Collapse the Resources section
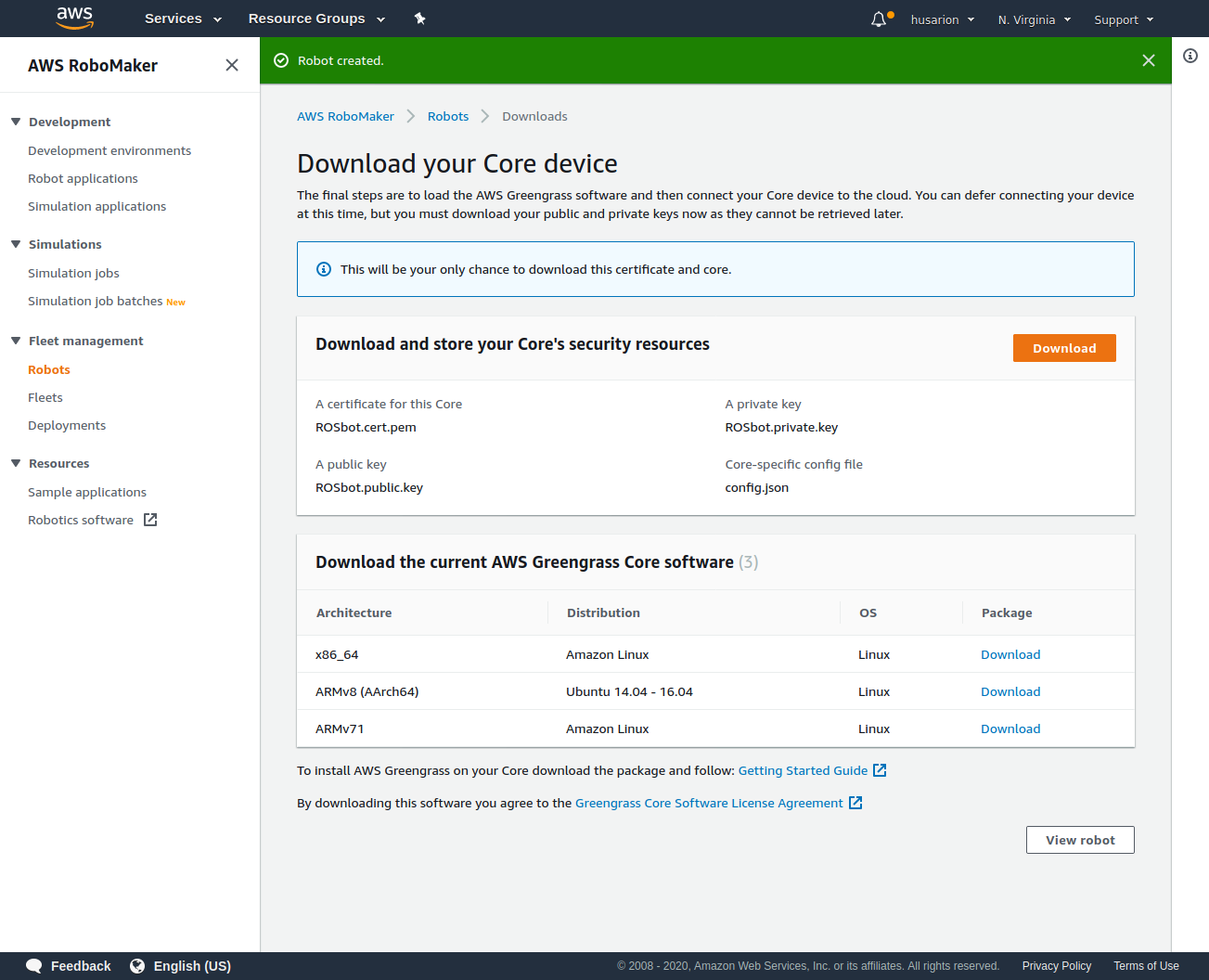 pos(16,463)
